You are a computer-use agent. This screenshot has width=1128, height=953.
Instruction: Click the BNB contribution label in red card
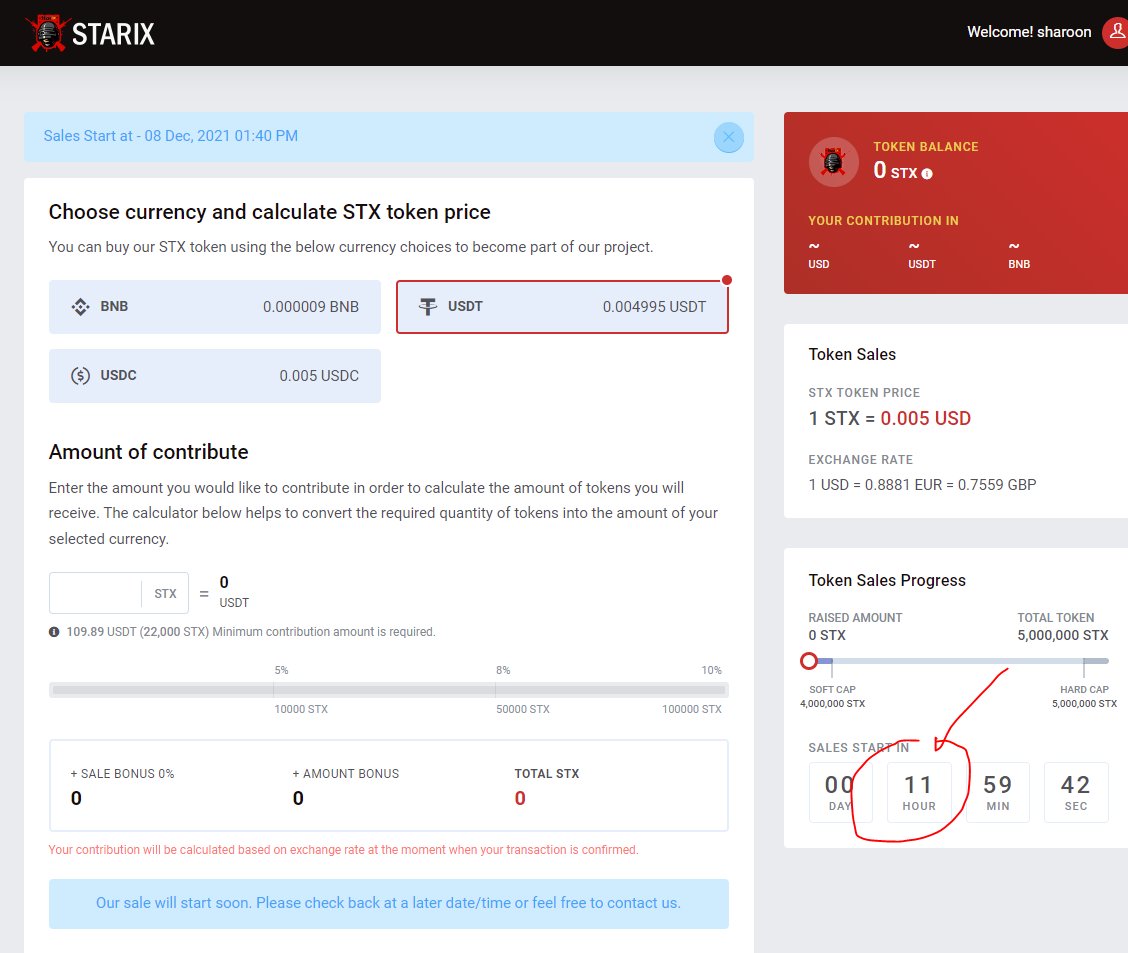1019,265
